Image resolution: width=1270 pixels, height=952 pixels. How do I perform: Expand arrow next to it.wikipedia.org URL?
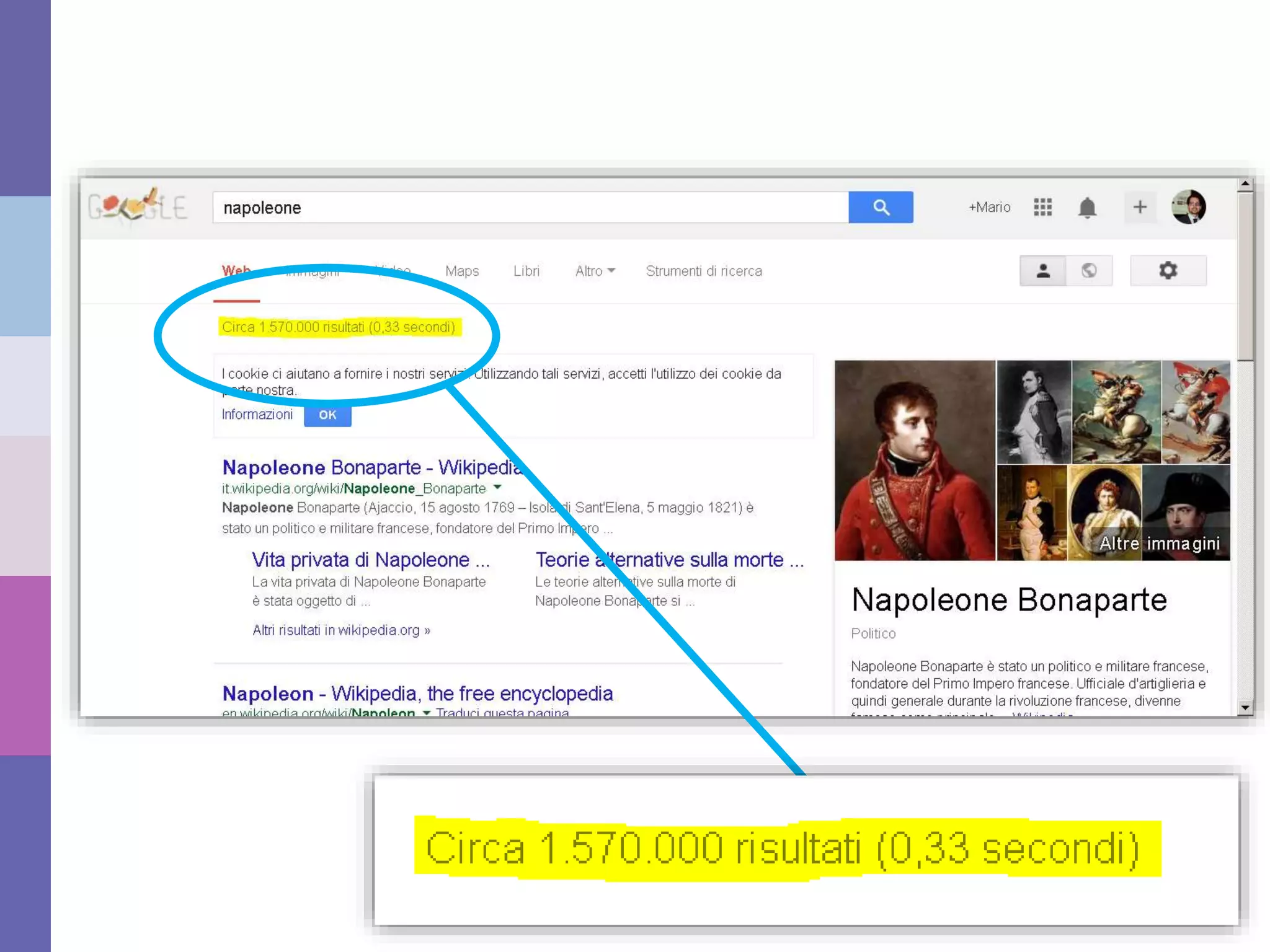[x=497, y=488]
